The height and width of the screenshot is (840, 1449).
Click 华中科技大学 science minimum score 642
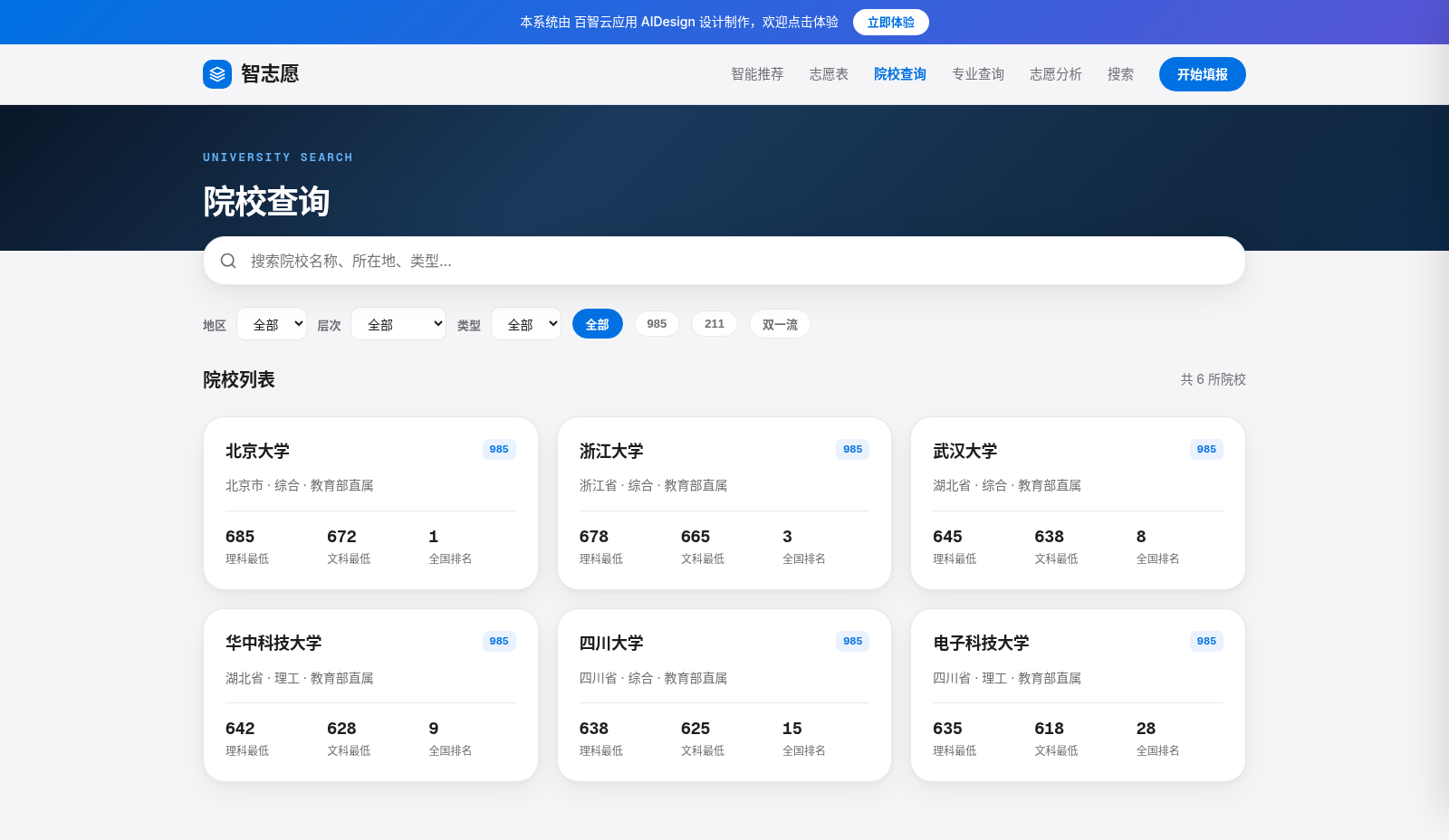pyautogui.click(x=240, y=729)
